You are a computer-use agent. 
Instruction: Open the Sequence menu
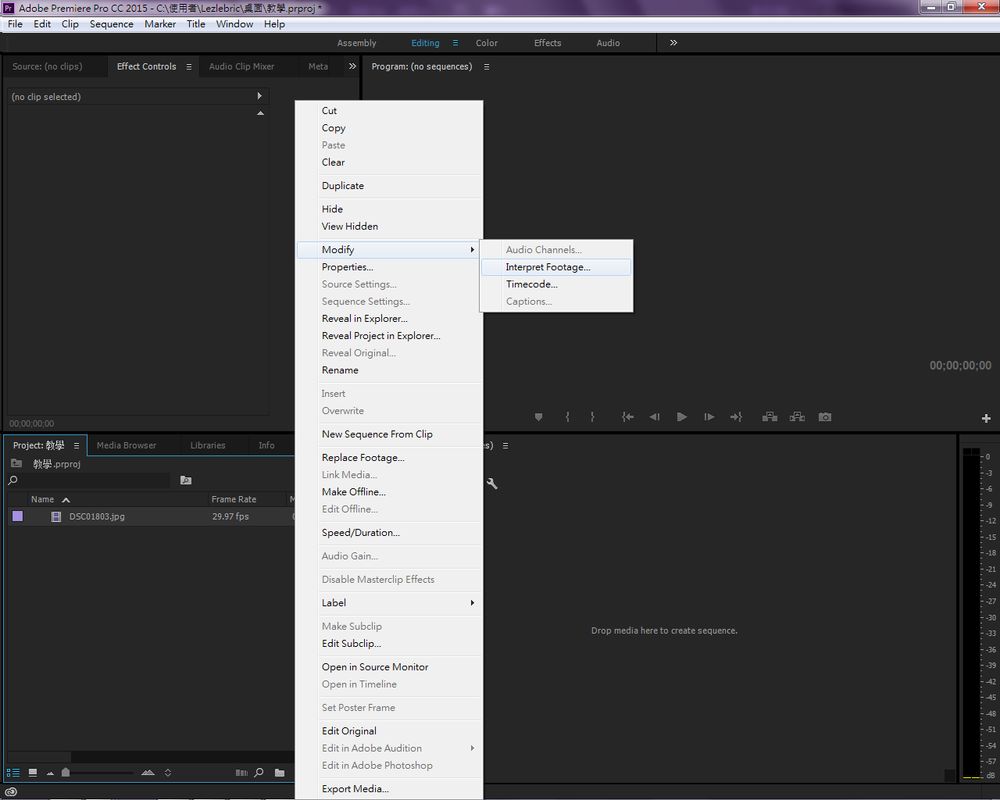[112, 24]
